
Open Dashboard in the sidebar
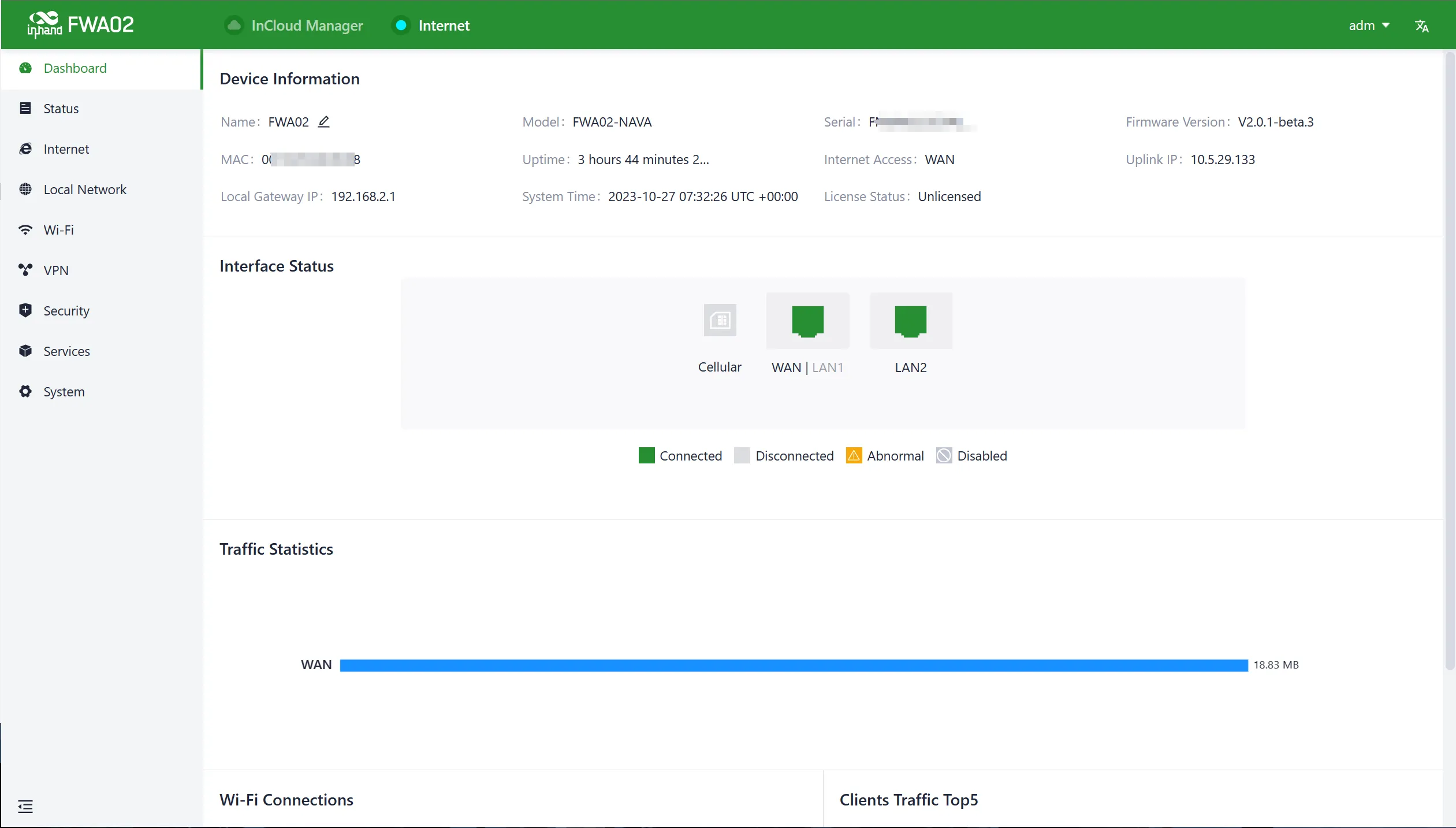(101, 68)
